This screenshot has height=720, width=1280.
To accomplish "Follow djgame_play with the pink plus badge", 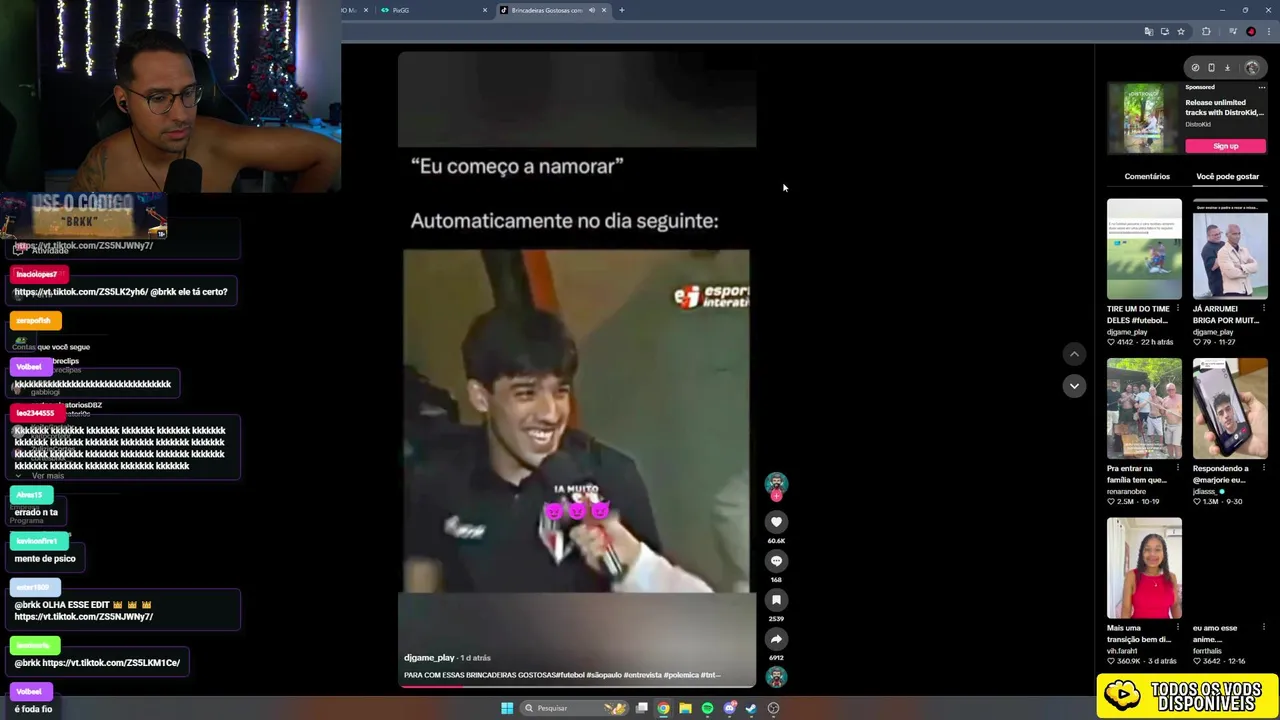I will coord(776,496).
